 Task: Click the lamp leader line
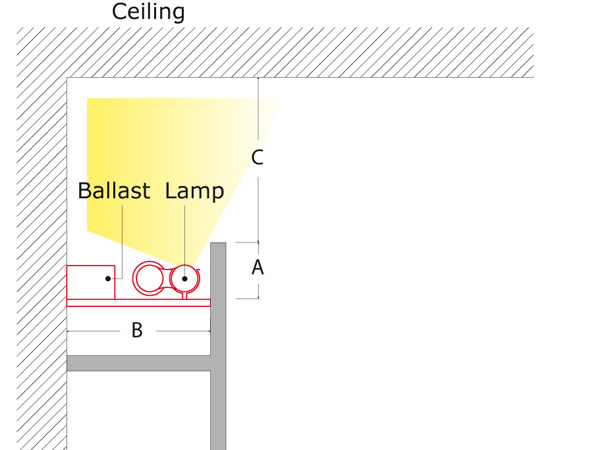tap(184, 240)
